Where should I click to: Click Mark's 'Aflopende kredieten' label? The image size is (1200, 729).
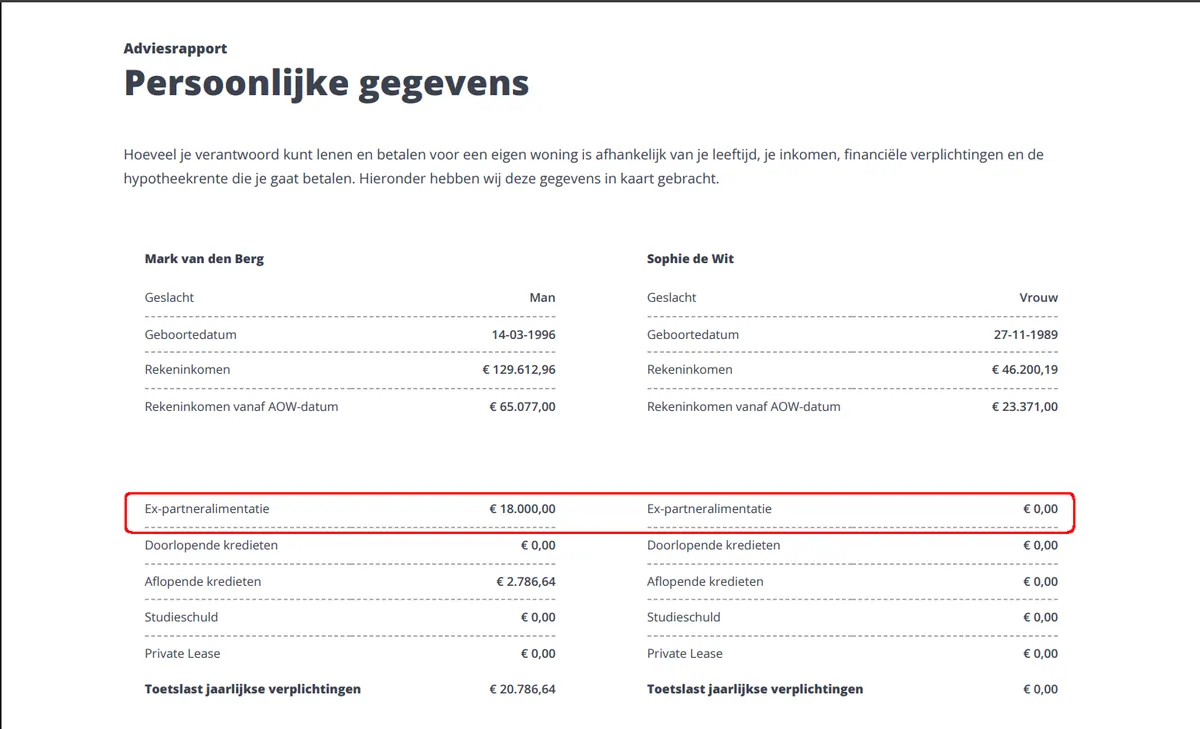coord(203,581)
